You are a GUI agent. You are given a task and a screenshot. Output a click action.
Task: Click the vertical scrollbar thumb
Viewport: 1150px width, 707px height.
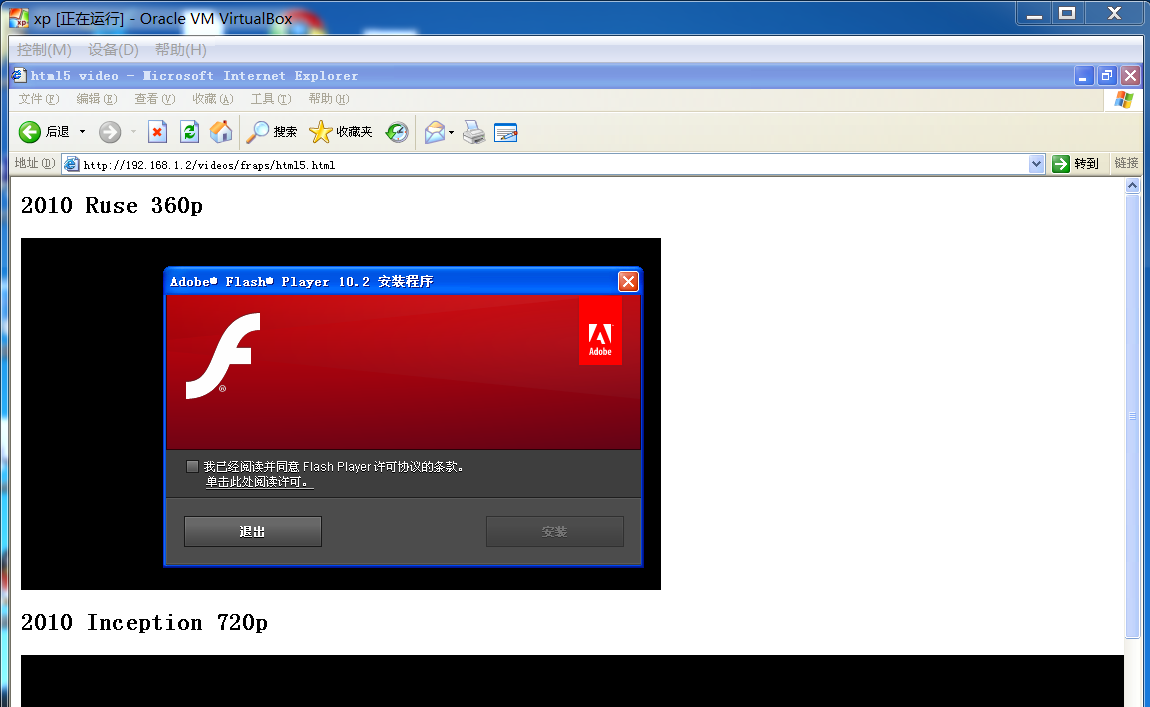[x=1132, y=416]
